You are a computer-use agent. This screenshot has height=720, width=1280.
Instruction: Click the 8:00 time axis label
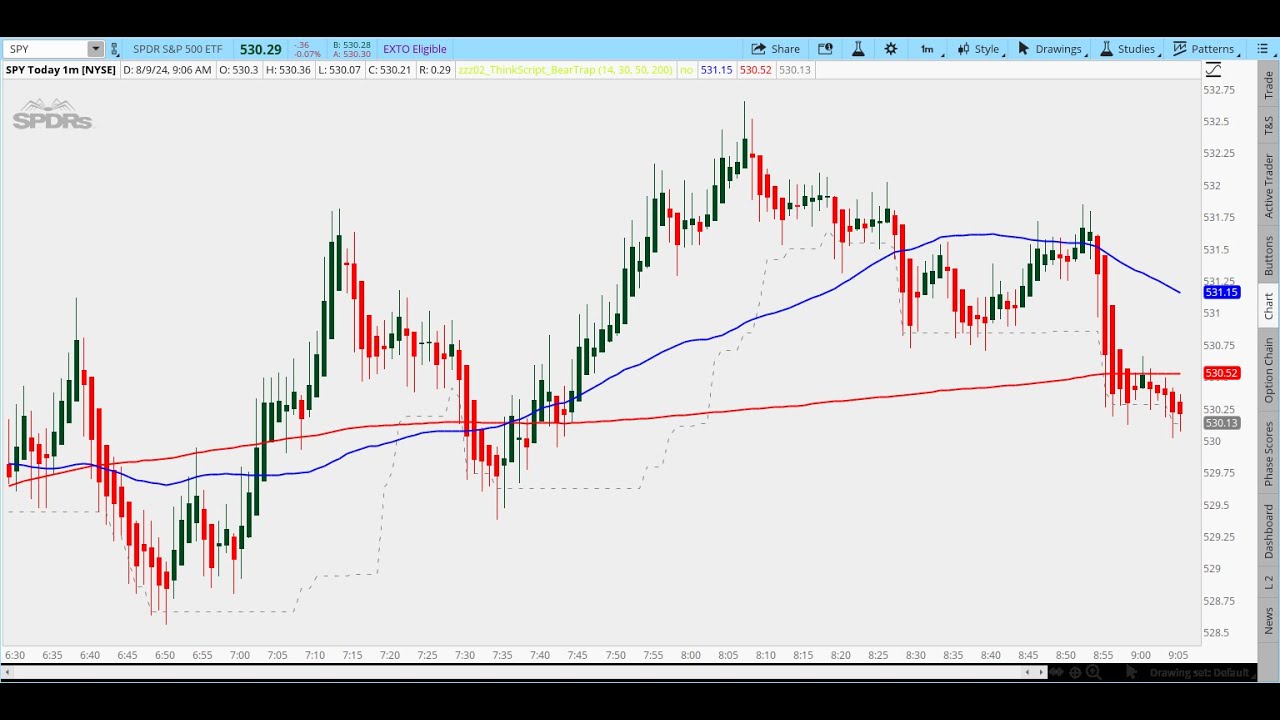[690, 655]
